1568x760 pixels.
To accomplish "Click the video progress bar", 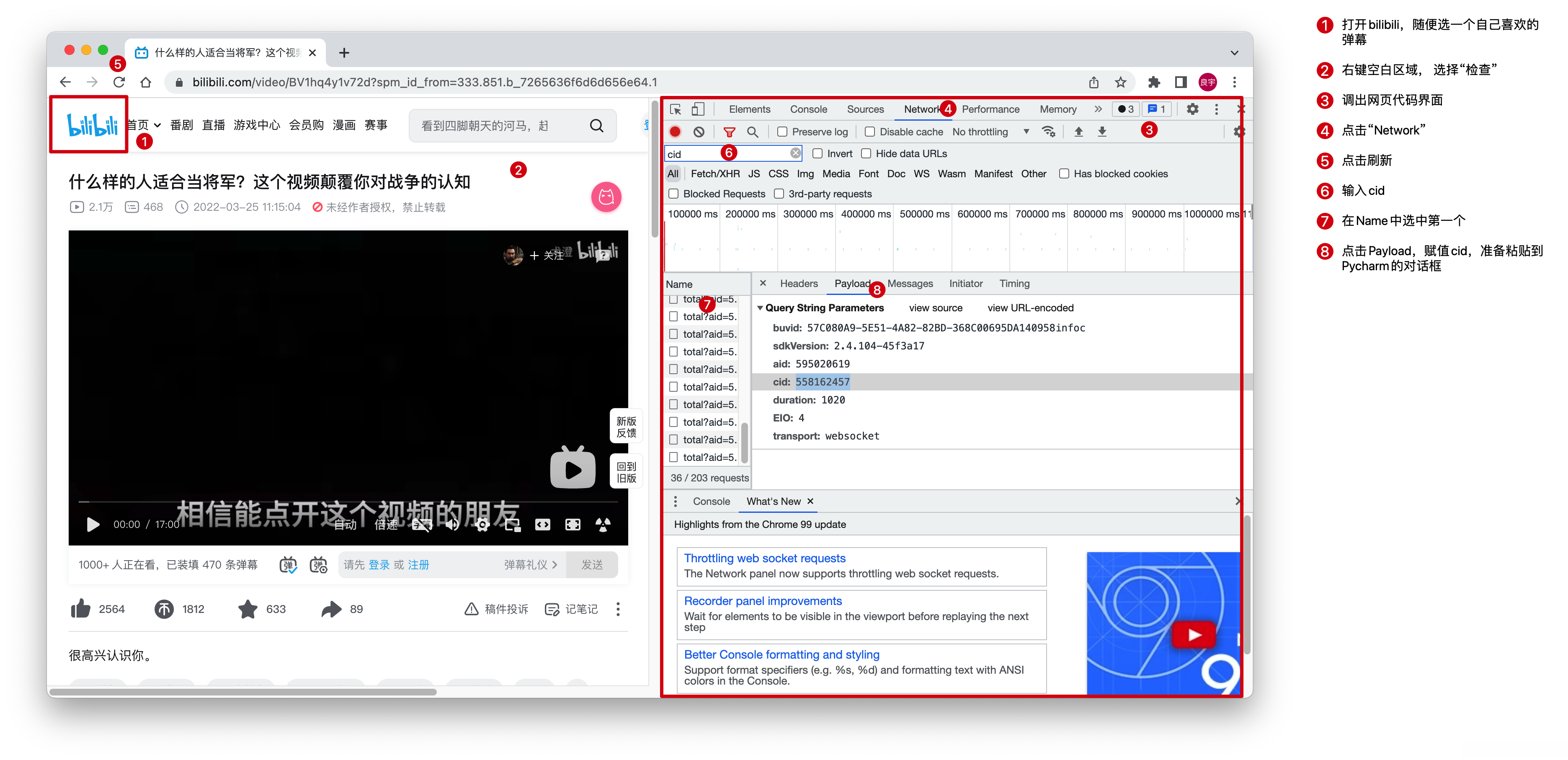I will coord(348,502).
